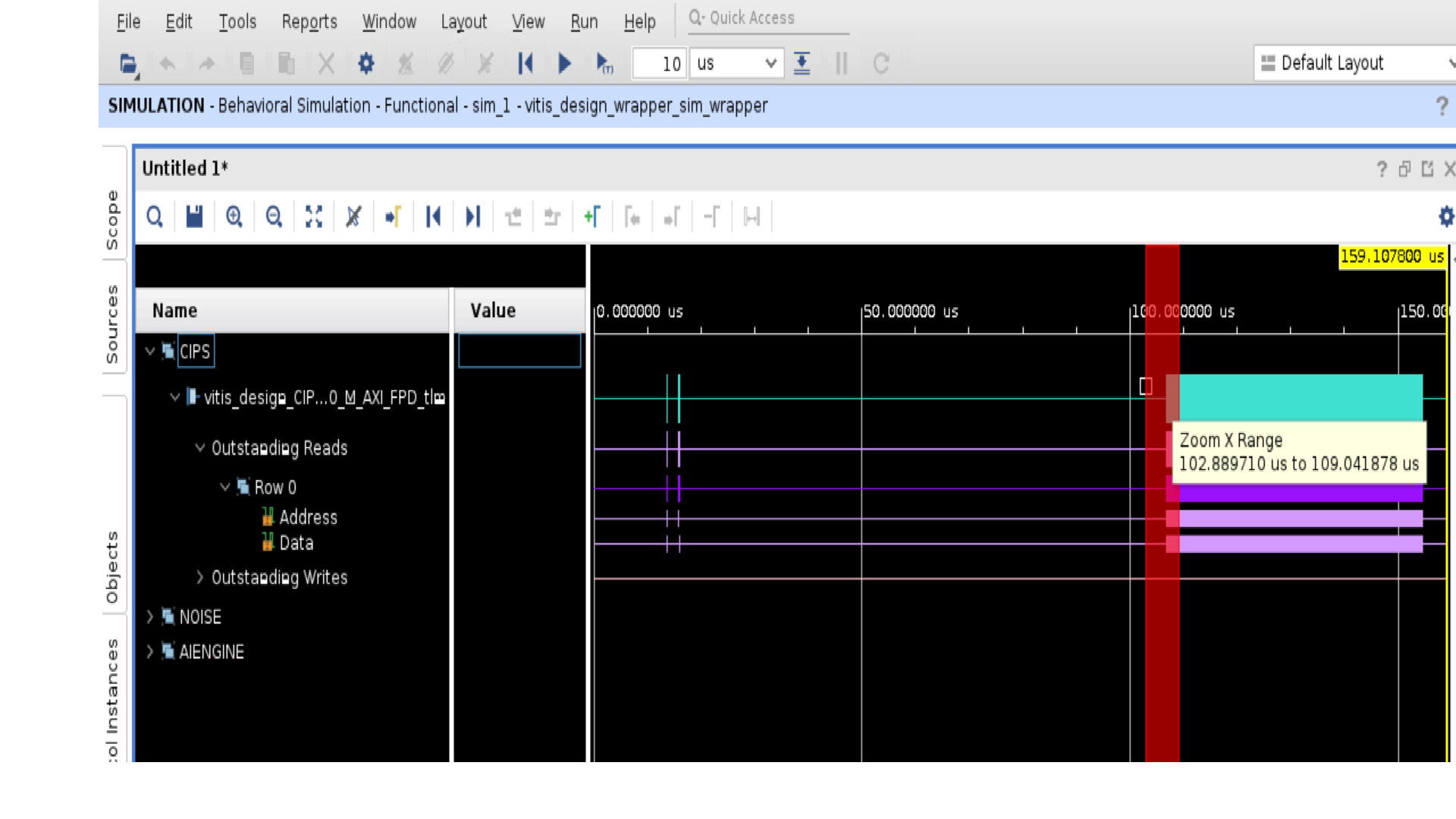Expand the AIENGINE group

click(150, 651)
